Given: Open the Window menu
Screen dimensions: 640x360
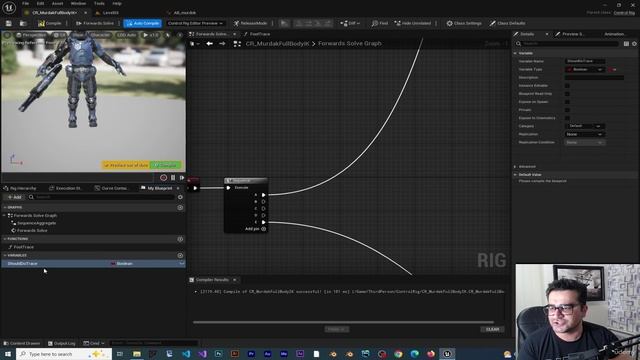Looking at the screenshot, I should (x=78, y=3).
